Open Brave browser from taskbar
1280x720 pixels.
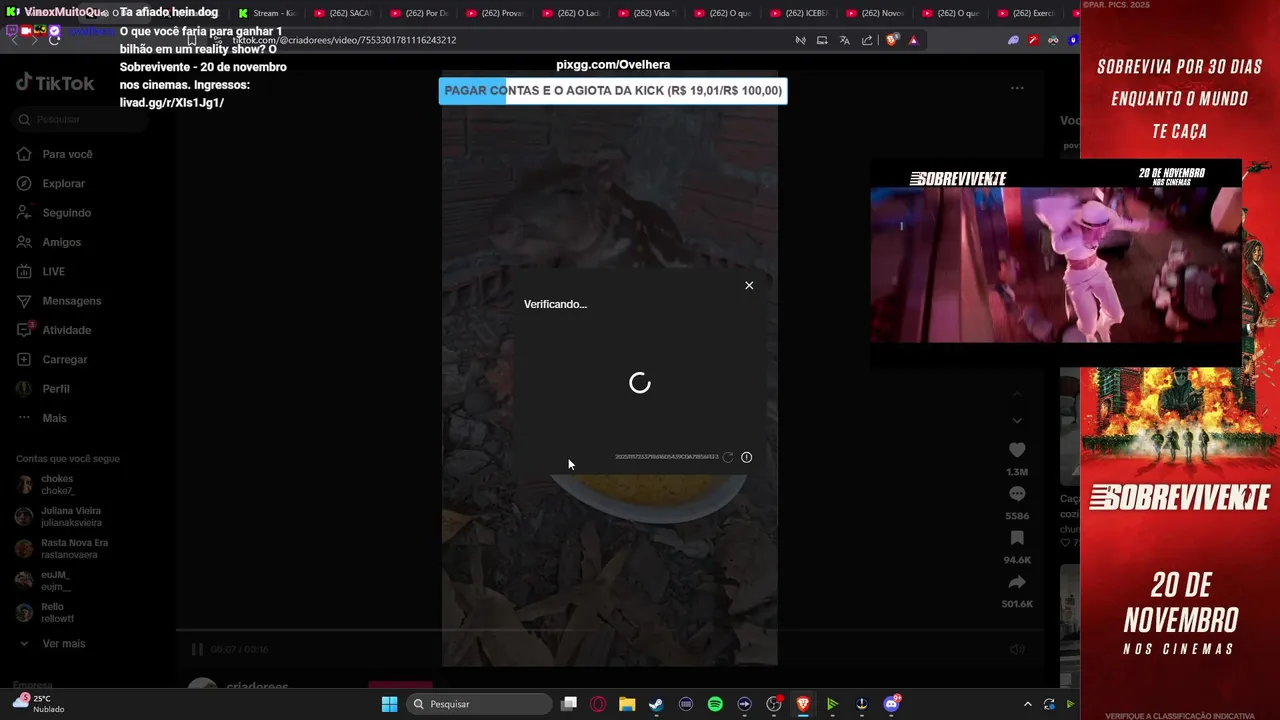pyautogui.click(x=803, y=704)
